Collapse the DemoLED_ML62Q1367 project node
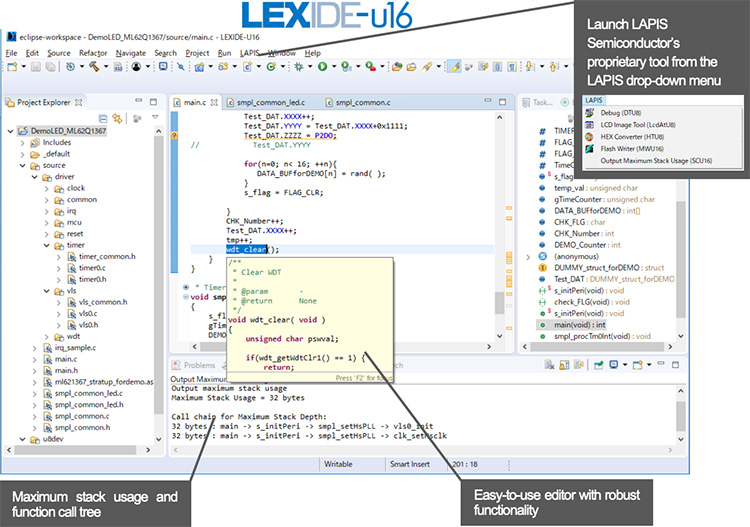750x527 pixels. pos(11,131)
